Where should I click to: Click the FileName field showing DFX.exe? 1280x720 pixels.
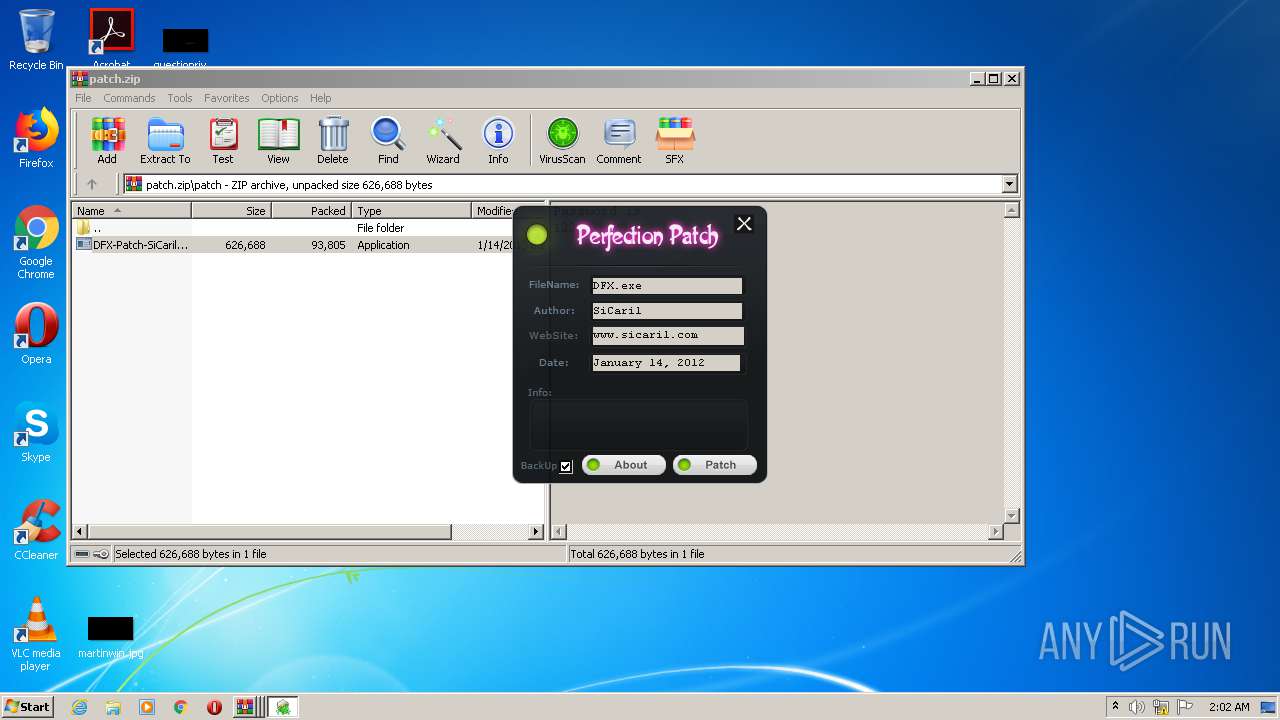[x=667, y=286]
